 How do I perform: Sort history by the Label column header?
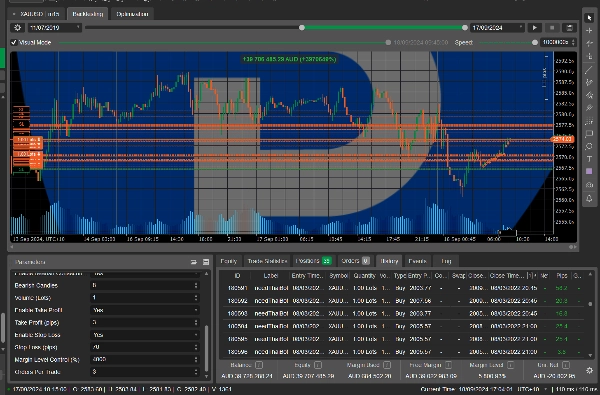271,276
